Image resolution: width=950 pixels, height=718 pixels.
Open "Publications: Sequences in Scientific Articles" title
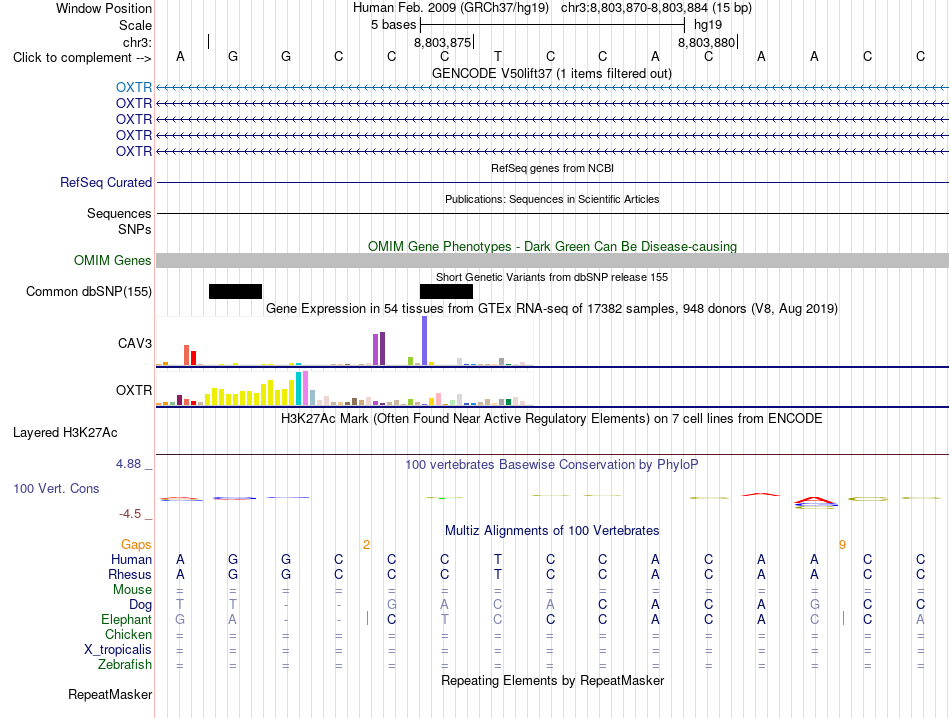click(x=552, y=199)
